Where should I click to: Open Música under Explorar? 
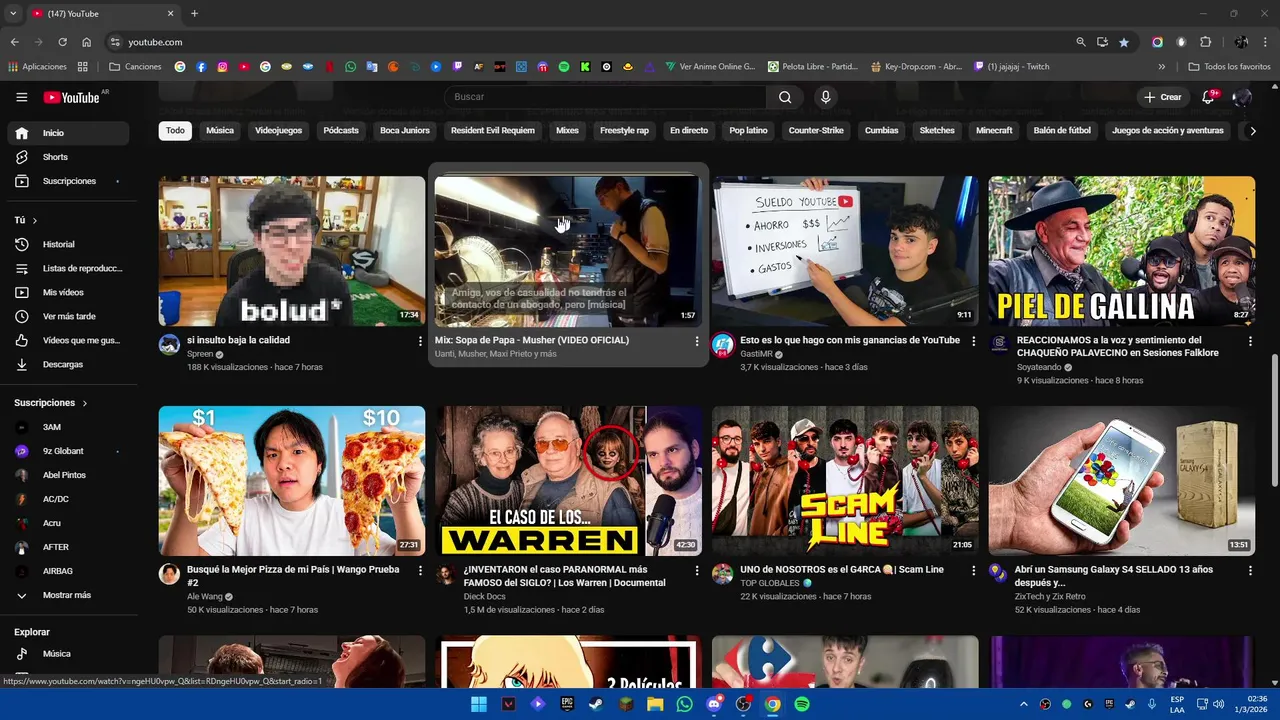coord(68,654)
